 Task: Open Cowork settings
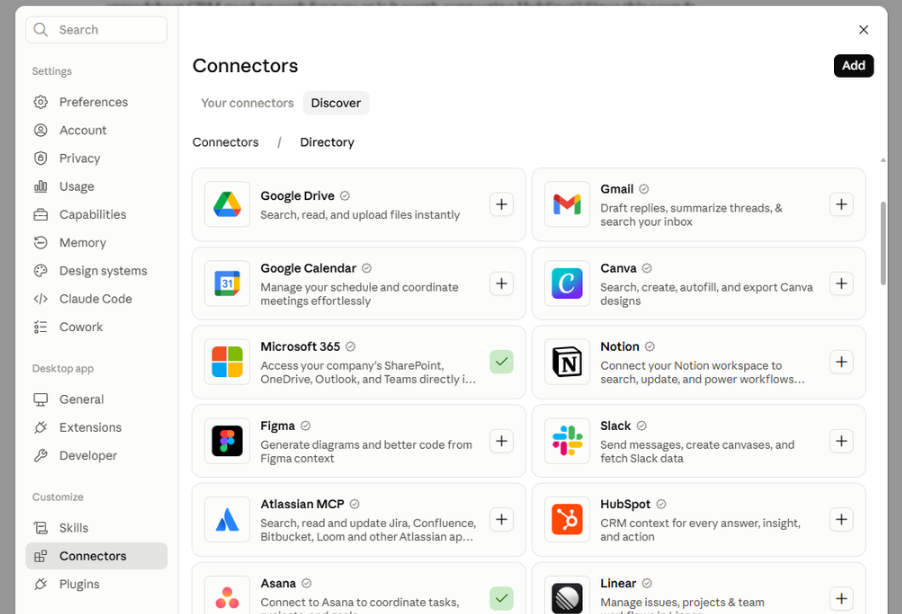point(96,327)
